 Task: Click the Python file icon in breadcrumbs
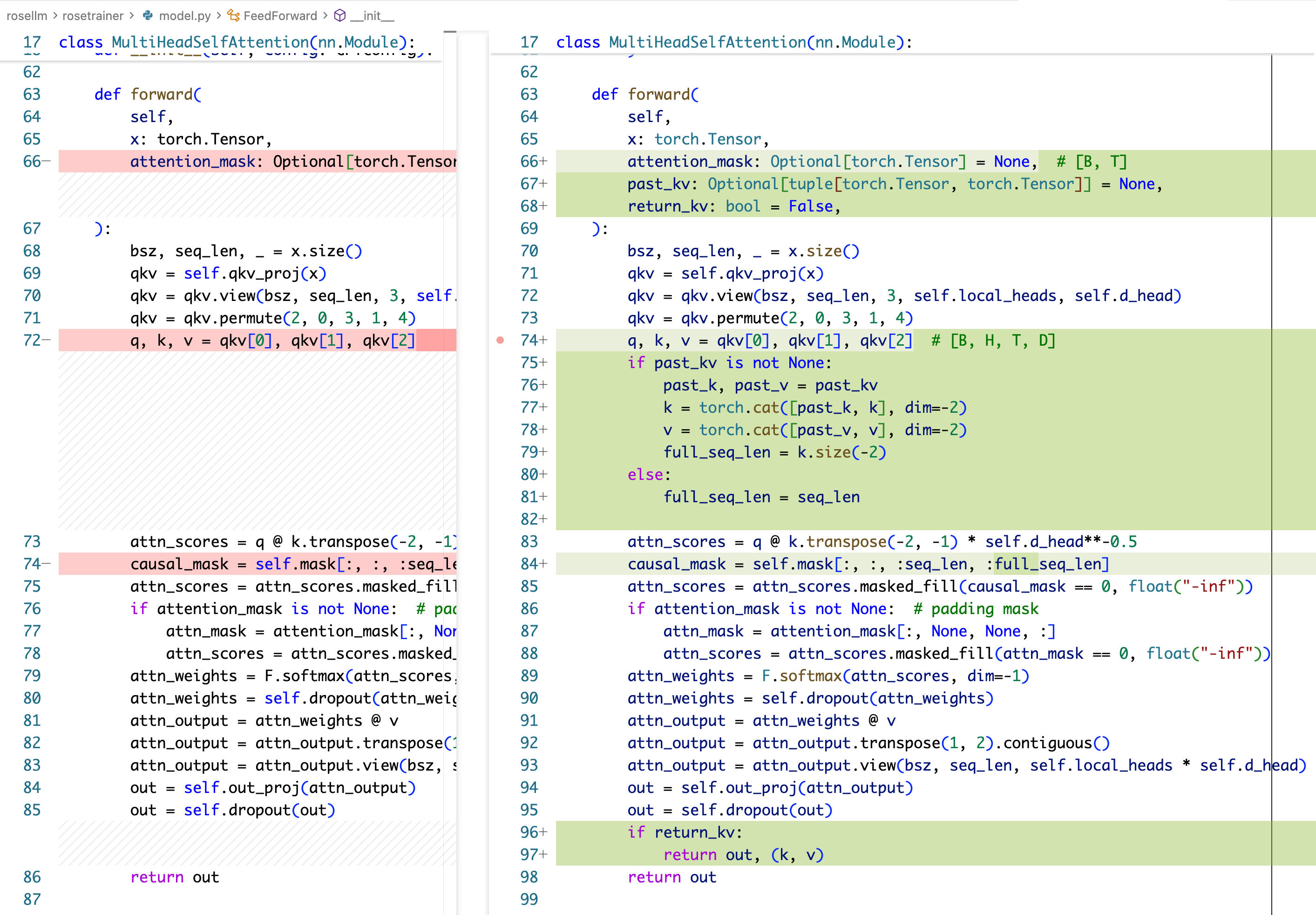coord(148,15)
